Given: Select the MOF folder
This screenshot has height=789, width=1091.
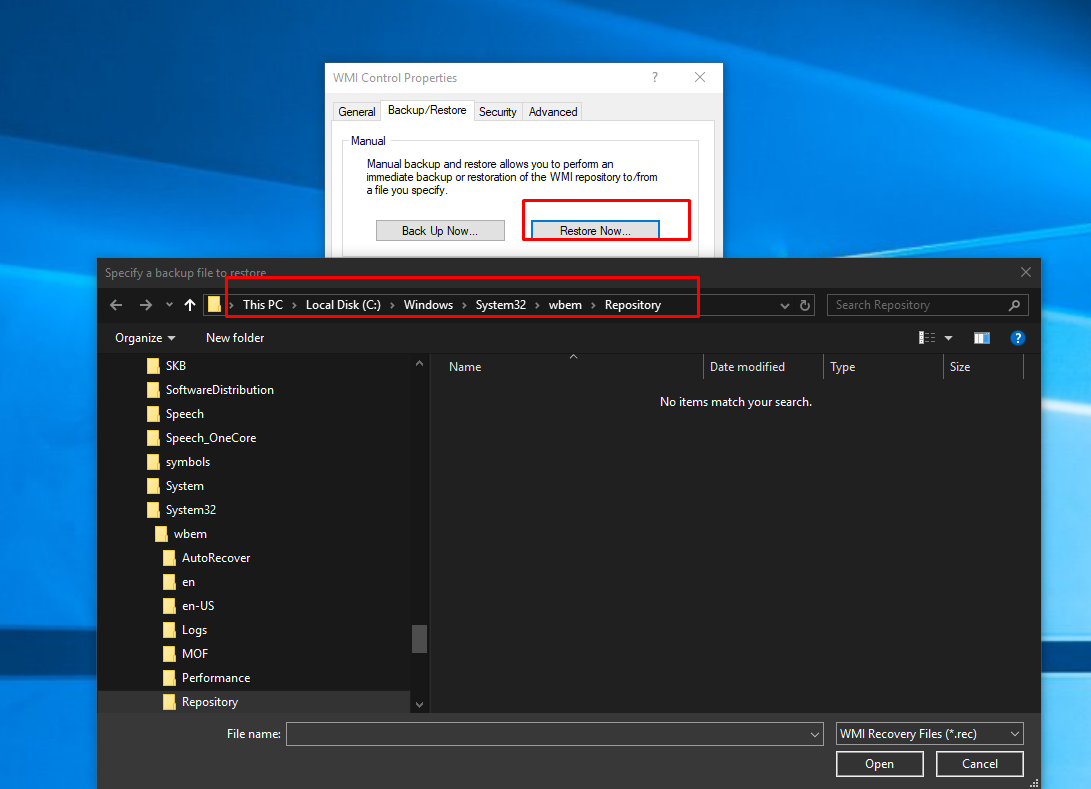Looking at the screenshot, I should pos(195,653).
